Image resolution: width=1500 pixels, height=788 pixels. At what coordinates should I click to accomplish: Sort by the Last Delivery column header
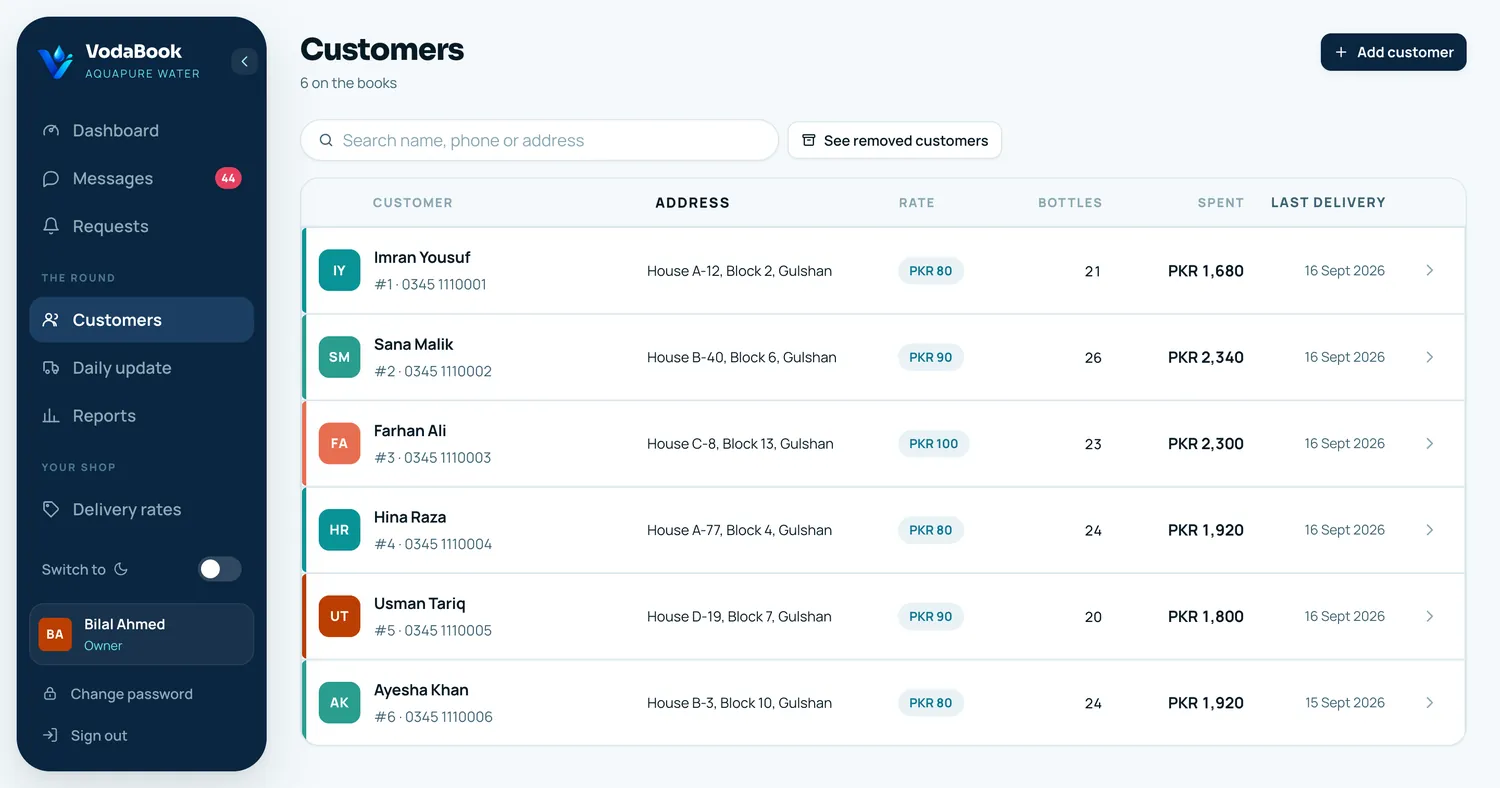click(1328, 203)
